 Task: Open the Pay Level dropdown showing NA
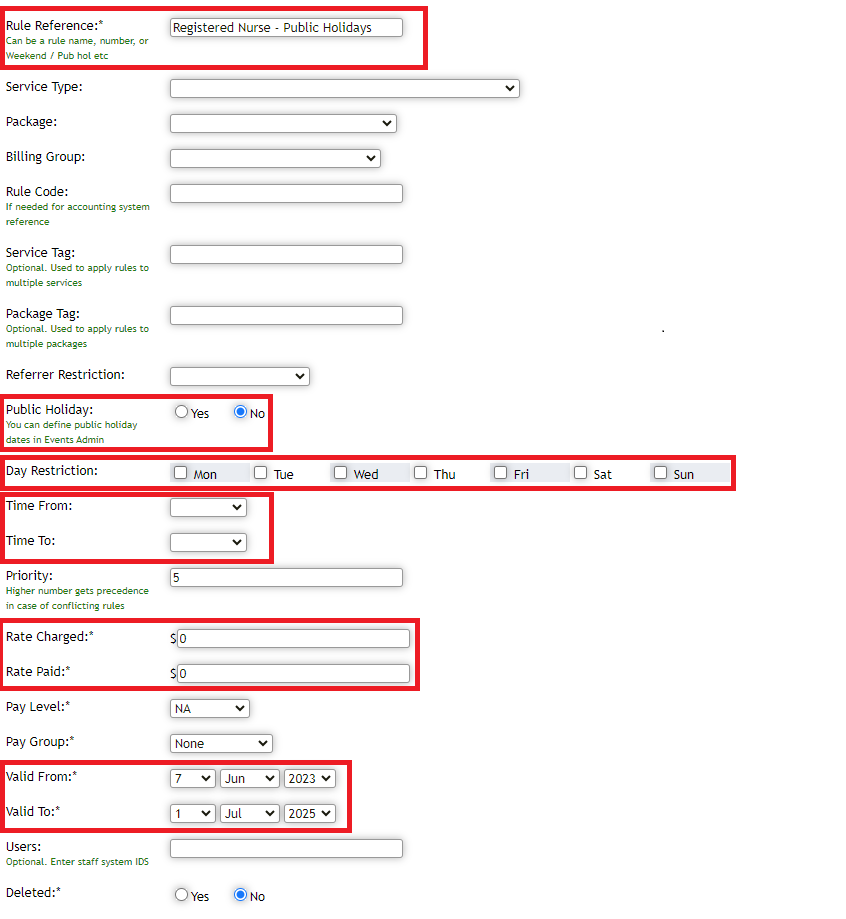point(209,708)
